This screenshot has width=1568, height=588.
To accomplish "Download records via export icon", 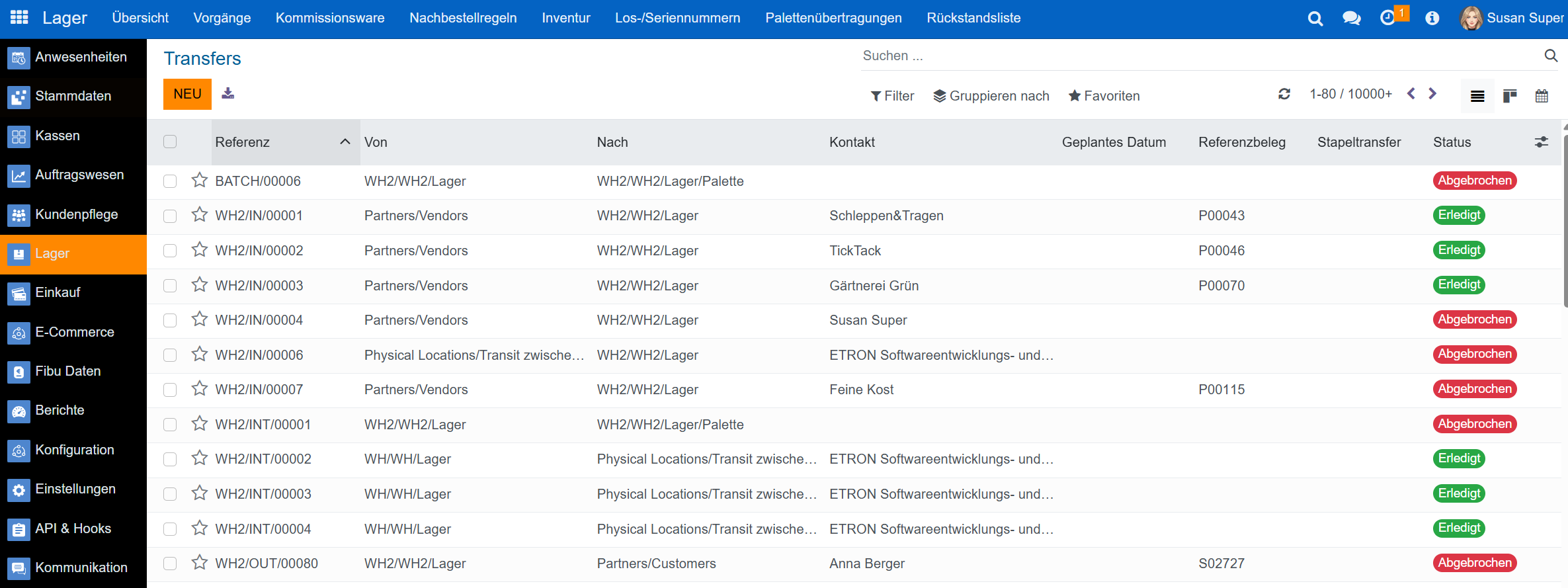I will click(x=228, y=93).
